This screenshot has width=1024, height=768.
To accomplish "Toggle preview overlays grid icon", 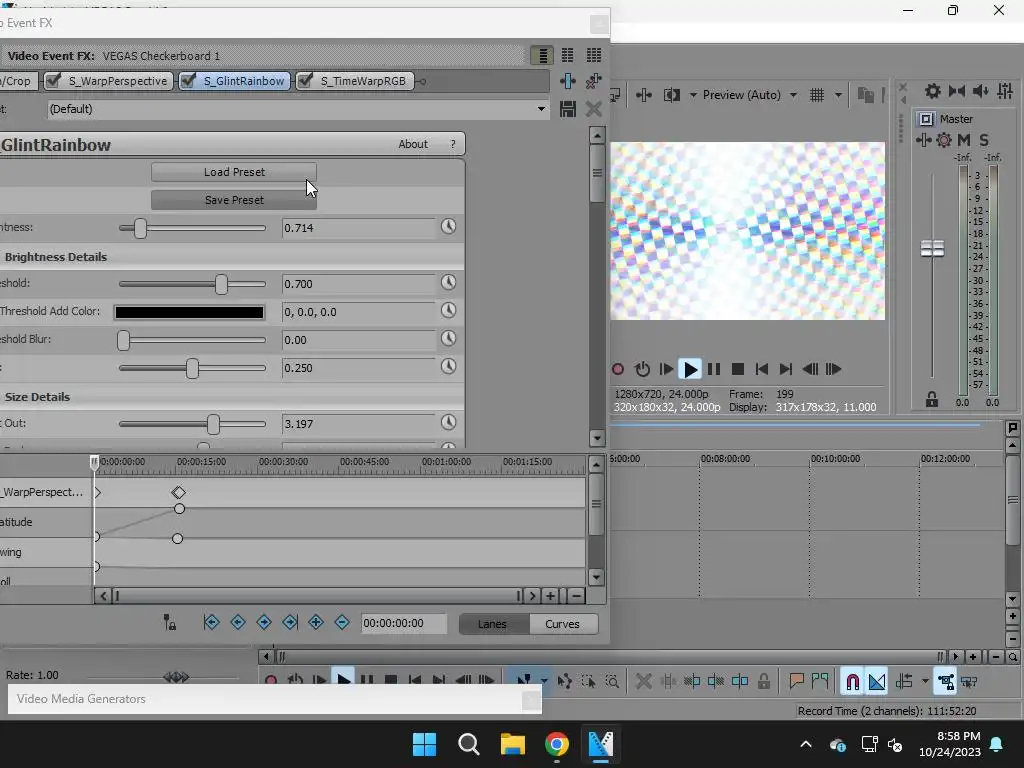I will point(817,95).
